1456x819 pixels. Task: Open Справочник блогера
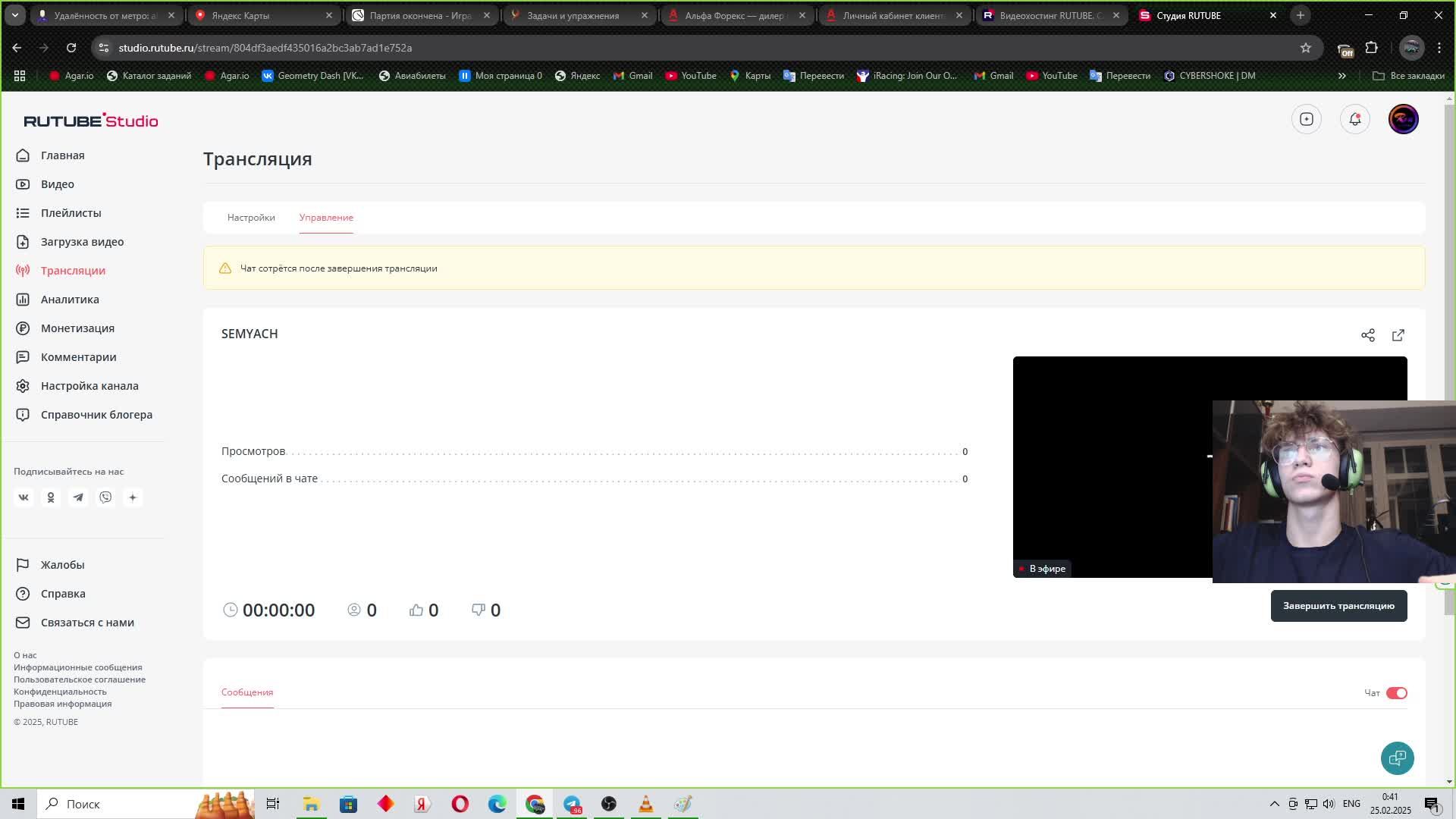(x=85, y=415)
